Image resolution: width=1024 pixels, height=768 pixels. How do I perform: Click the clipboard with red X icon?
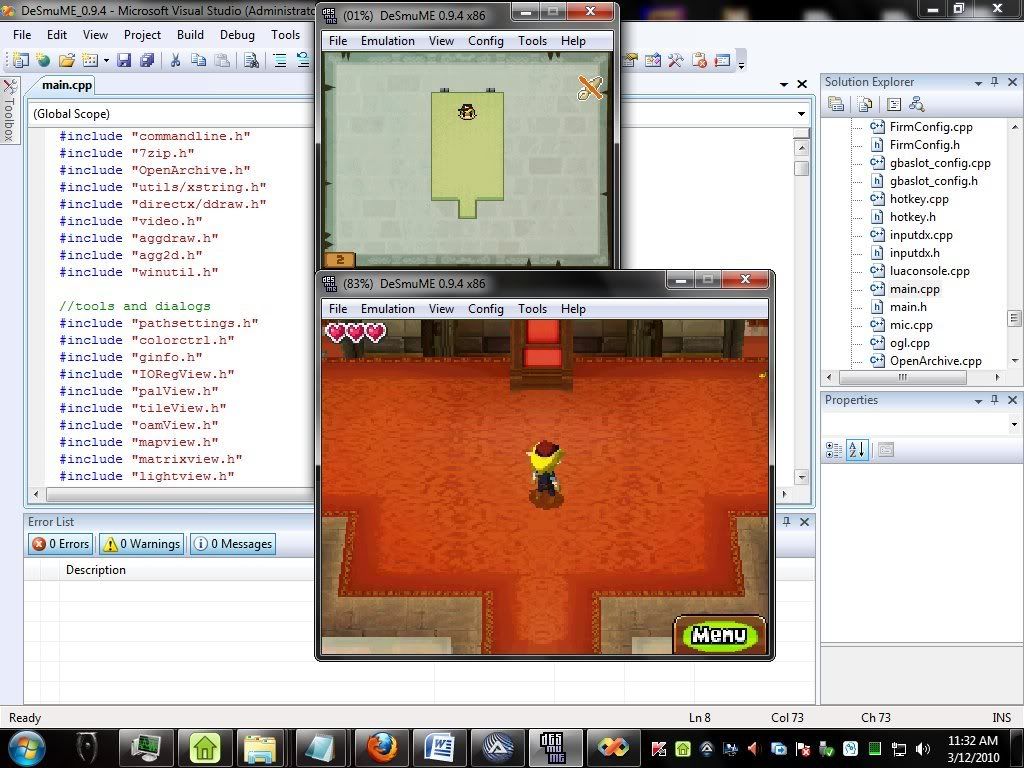pos(699,60)
